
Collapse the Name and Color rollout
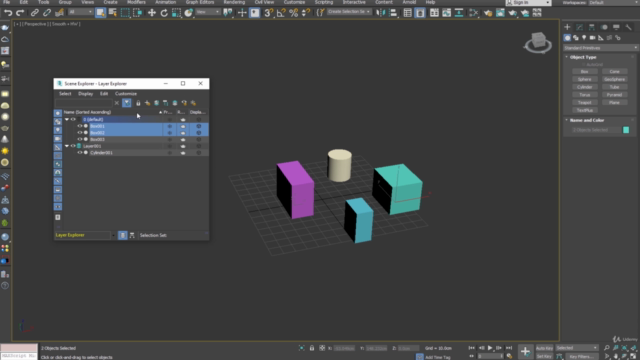(567, 120)
